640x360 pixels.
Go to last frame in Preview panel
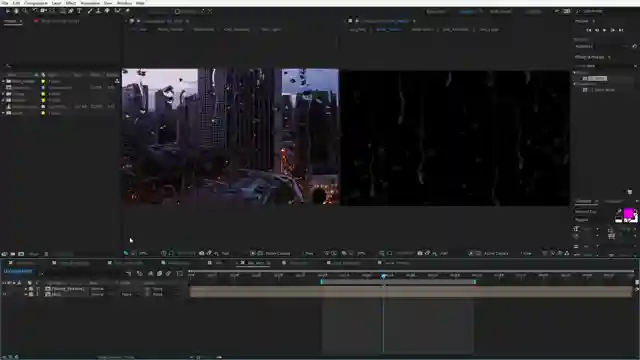[621, 30]
